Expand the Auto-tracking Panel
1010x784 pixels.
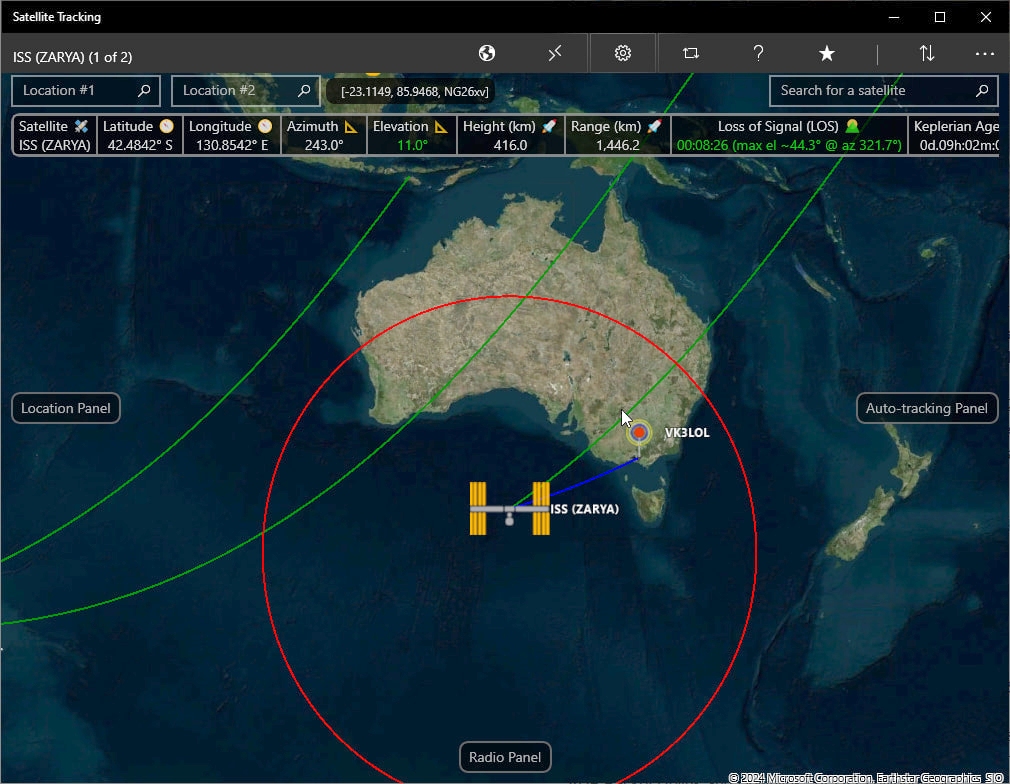[x=927, y=408]
